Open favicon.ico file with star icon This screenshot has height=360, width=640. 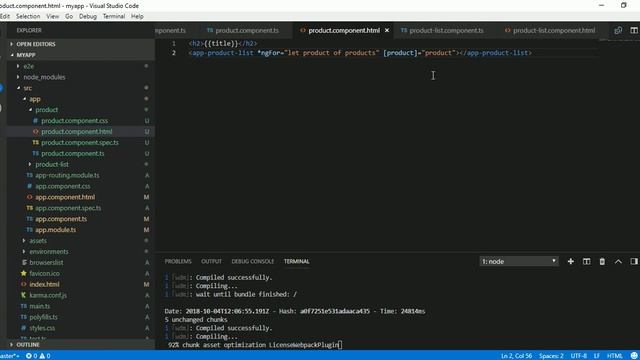(x=44, y=273)
